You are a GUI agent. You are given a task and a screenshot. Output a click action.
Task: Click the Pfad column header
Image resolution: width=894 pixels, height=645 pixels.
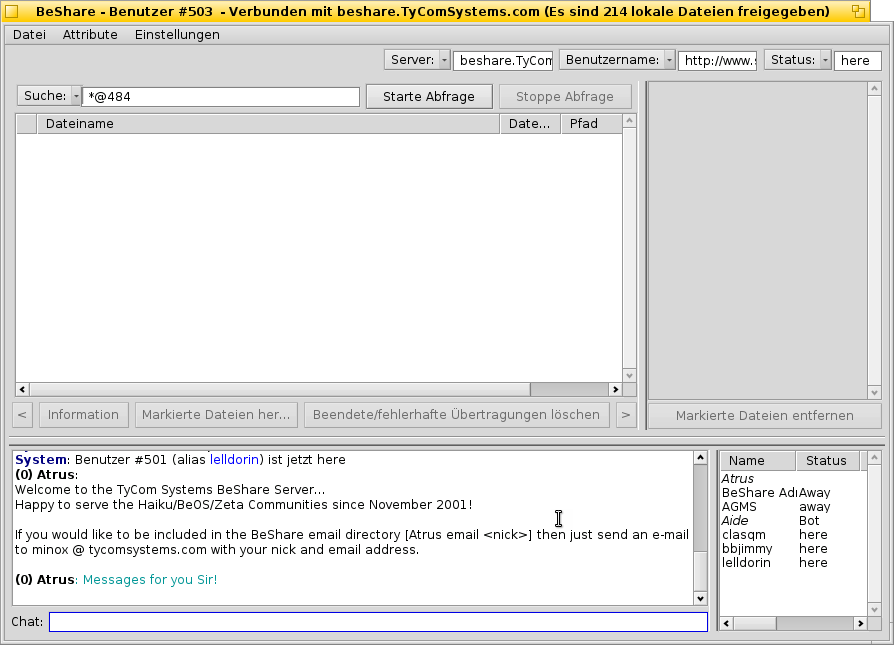point(591,124)
